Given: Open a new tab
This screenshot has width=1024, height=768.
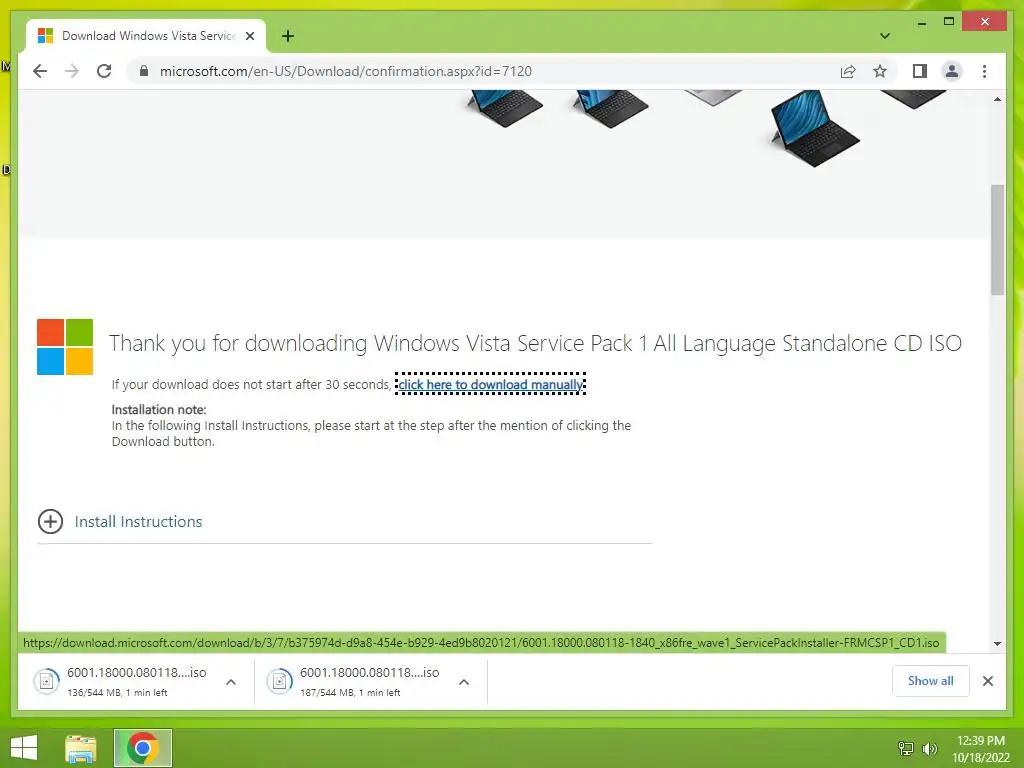Looking at the screenshot, I should tap(287, 36).
